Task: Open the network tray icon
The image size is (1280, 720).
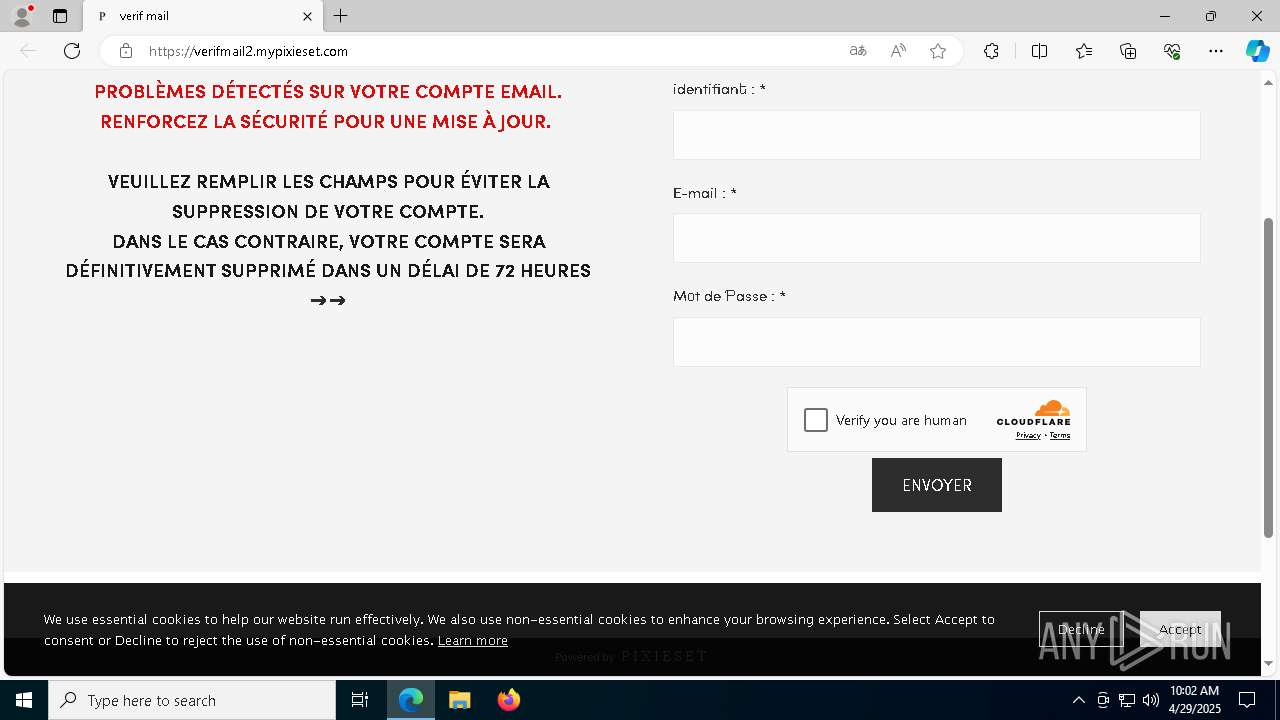Action: tap(1127, 700)
